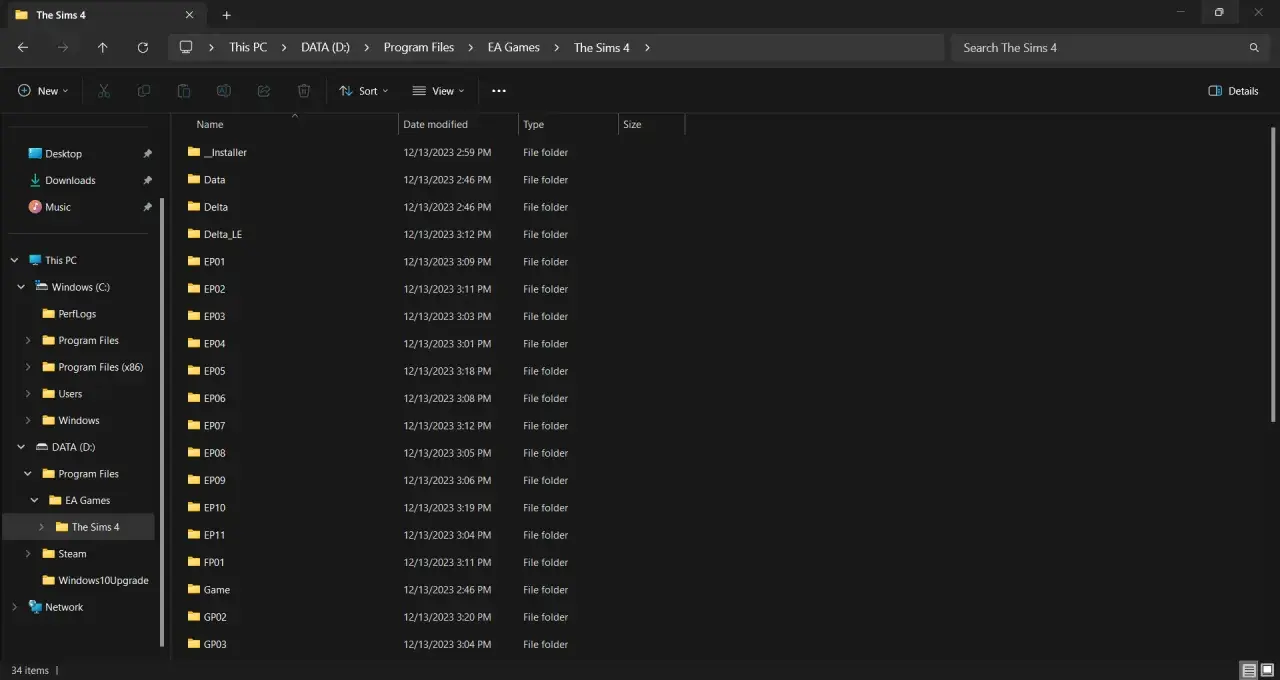
Task: Collapse EA Games tree node
Action: pyautogui.click(x=35, y=500)
